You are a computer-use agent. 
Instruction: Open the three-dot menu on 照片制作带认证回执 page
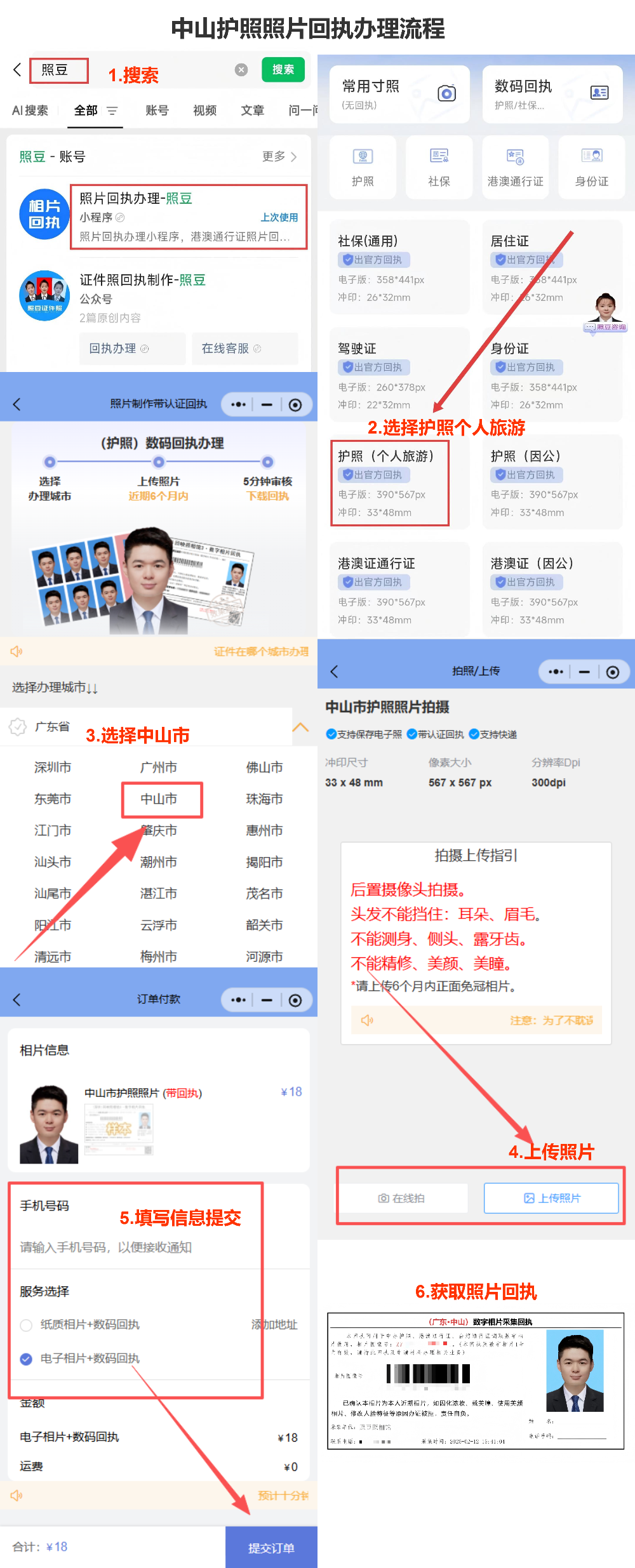(238, 404)
